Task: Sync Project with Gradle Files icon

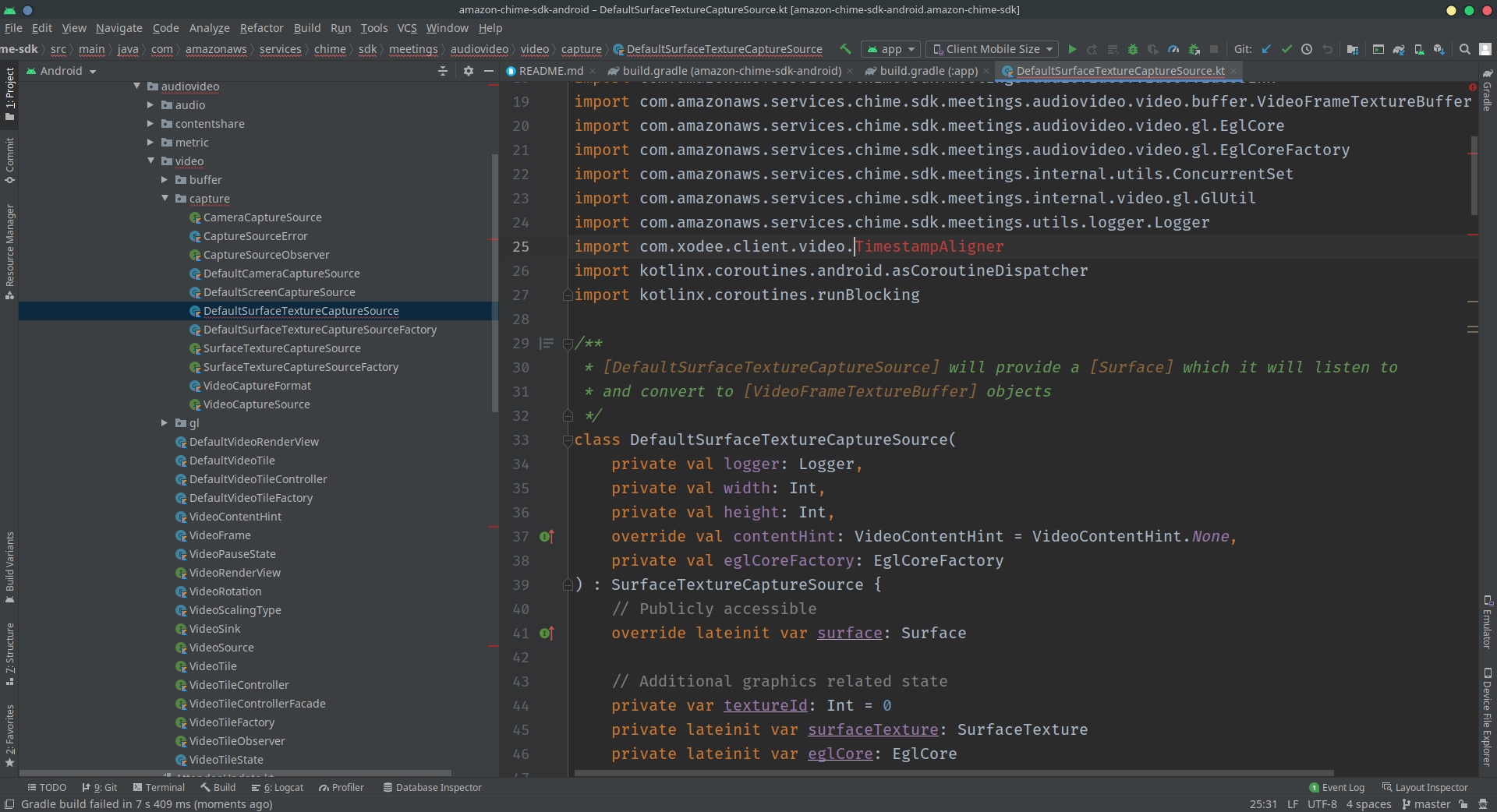Action: coord(1399,49)
